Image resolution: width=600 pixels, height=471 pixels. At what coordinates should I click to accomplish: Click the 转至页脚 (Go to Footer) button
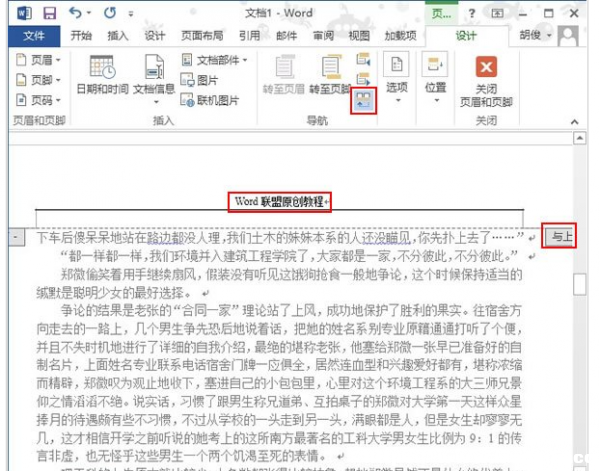(330, 75)
